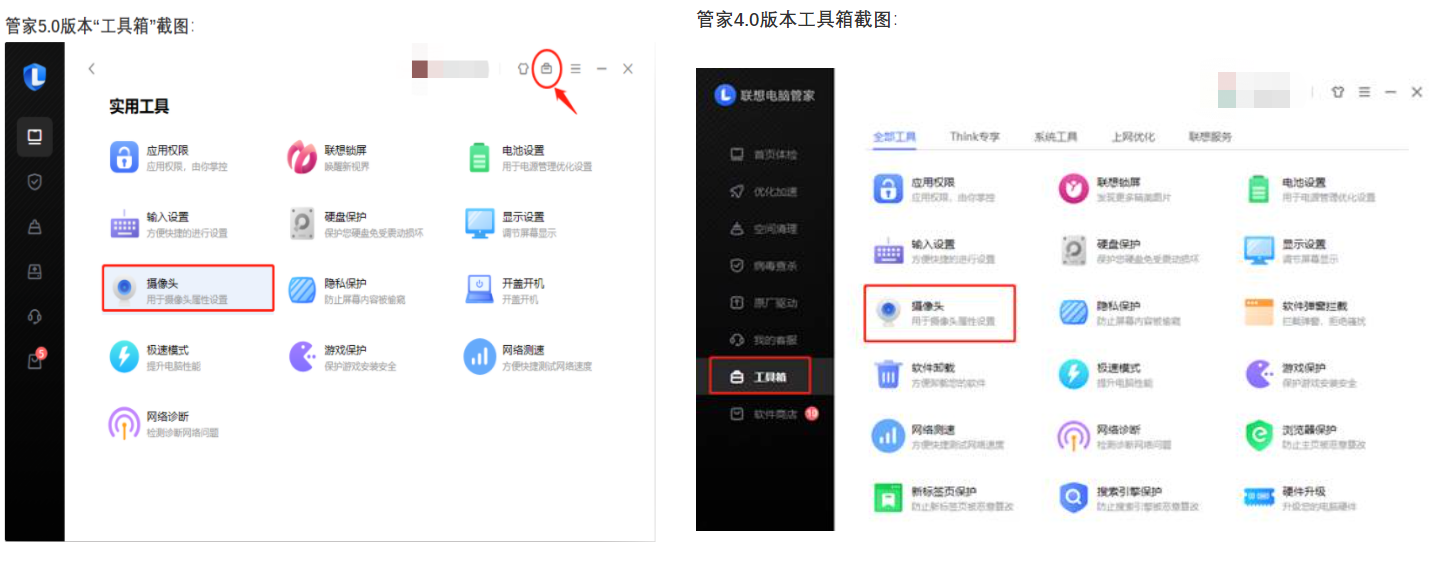Open the 上网优化 tab
This screenshot has width=1429, height=572.
1132,137
